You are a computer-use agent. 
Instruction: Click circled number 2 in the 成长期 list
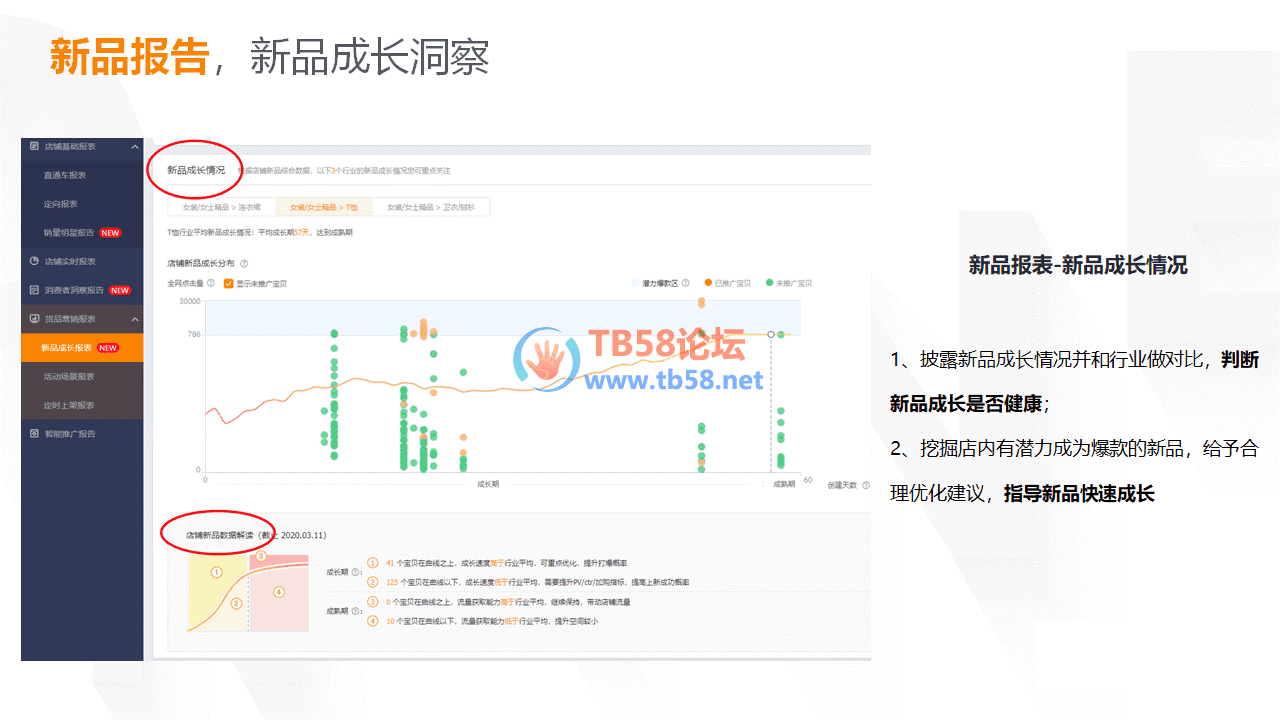tap(373, 581)
